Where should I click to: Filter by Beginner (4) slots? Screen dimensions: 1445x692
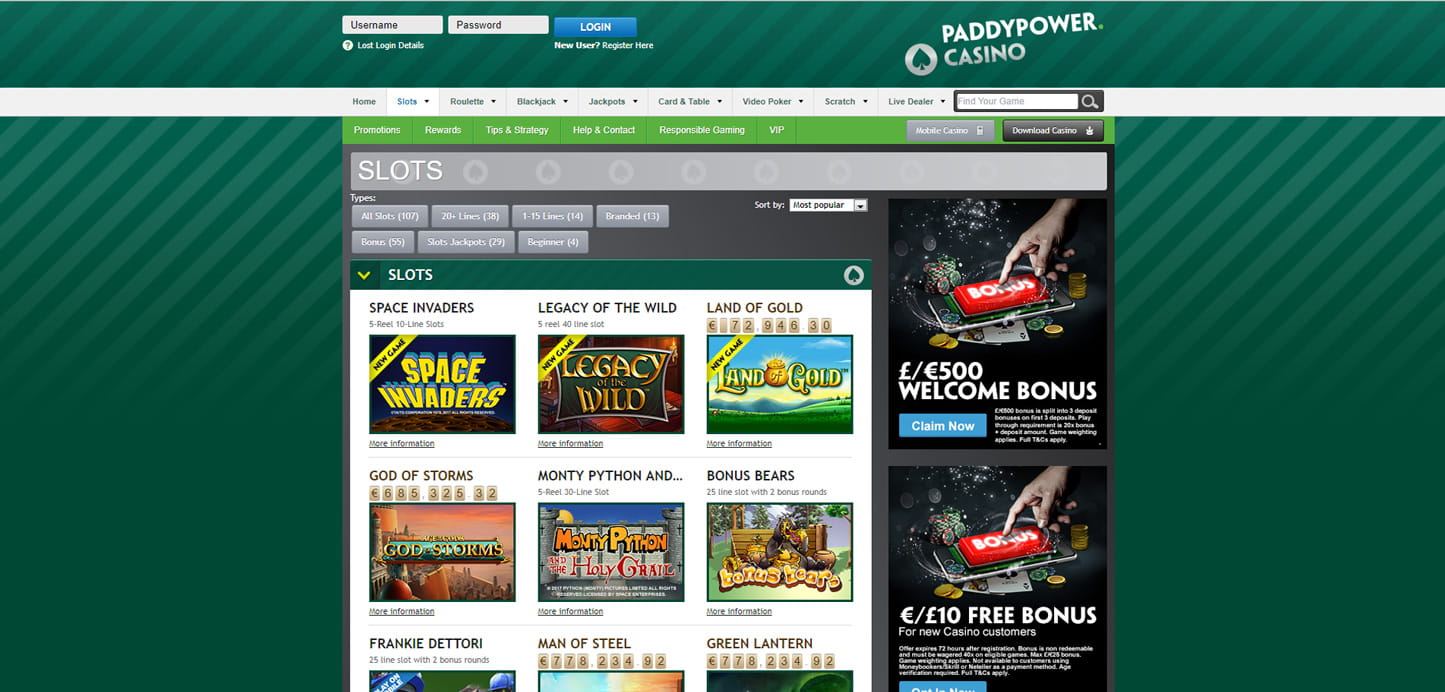click(x=553, y=242)
